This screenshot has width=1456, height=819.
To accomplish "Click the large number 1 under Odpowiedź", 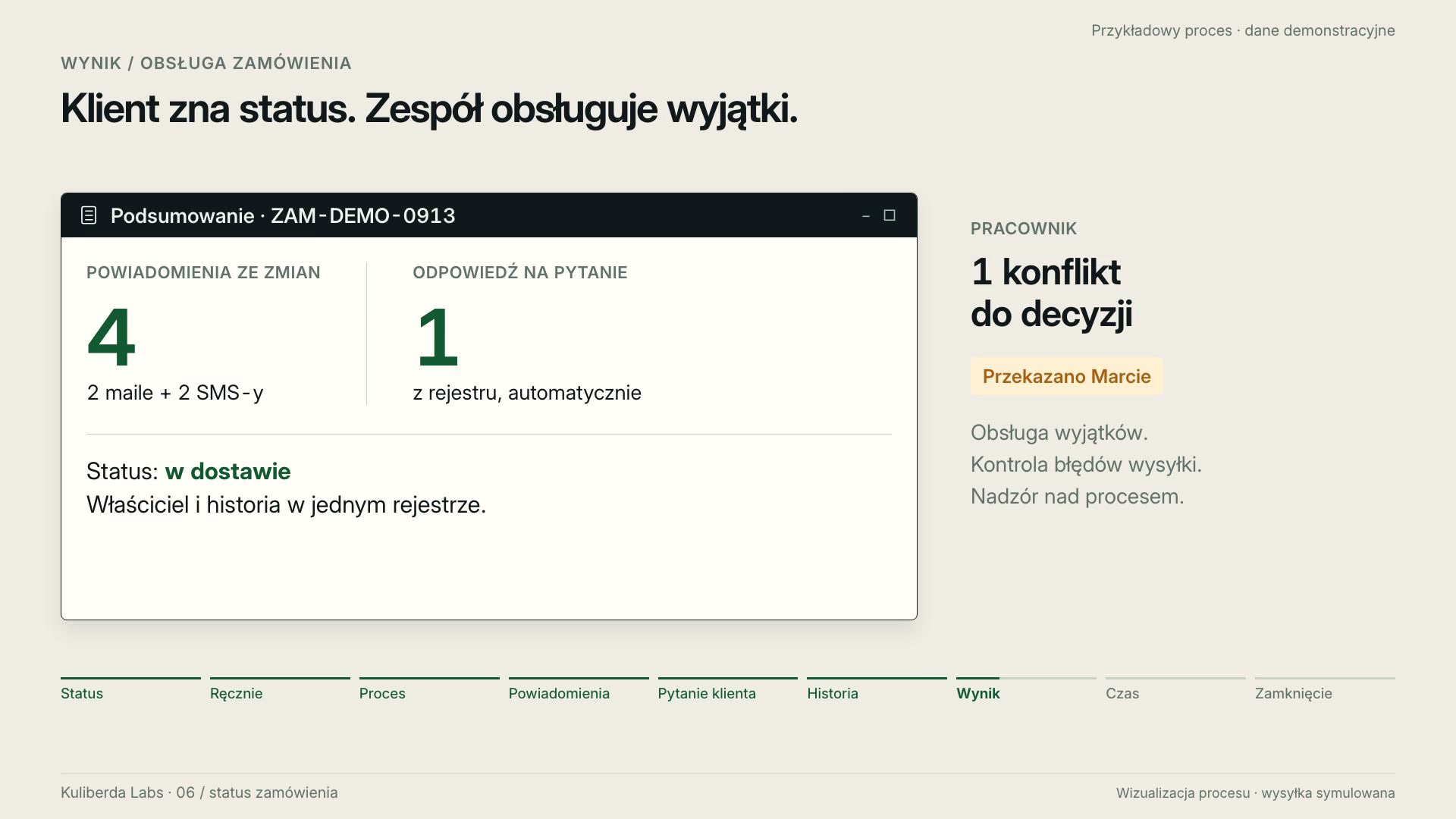I will pos(438,337).
